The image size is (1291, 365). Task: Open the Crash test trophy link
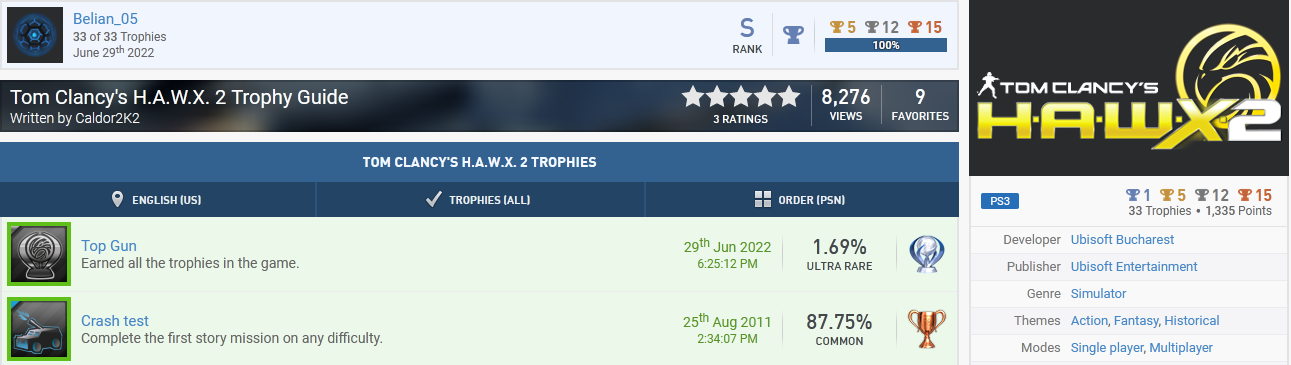pyautogui.click(x=115, y=321)
